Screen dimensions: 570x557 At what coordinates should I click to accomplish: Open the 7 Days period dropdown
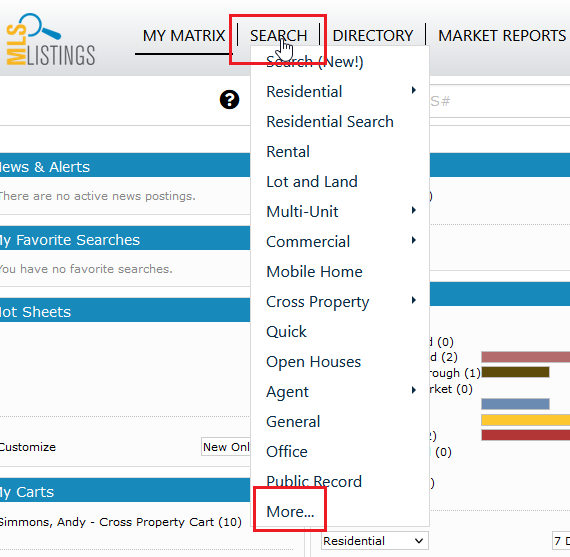click(x=561, y=541)
